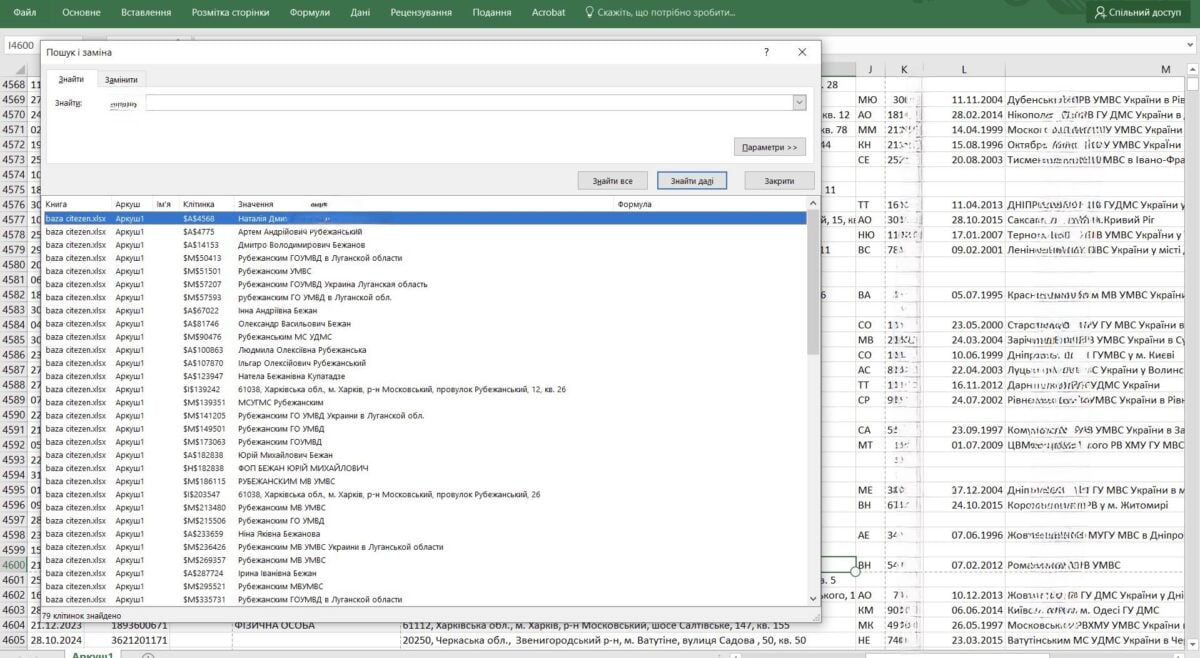Select result 'Рубежанским МБУМВС'
1200x658 pixels.
[425, 586]
